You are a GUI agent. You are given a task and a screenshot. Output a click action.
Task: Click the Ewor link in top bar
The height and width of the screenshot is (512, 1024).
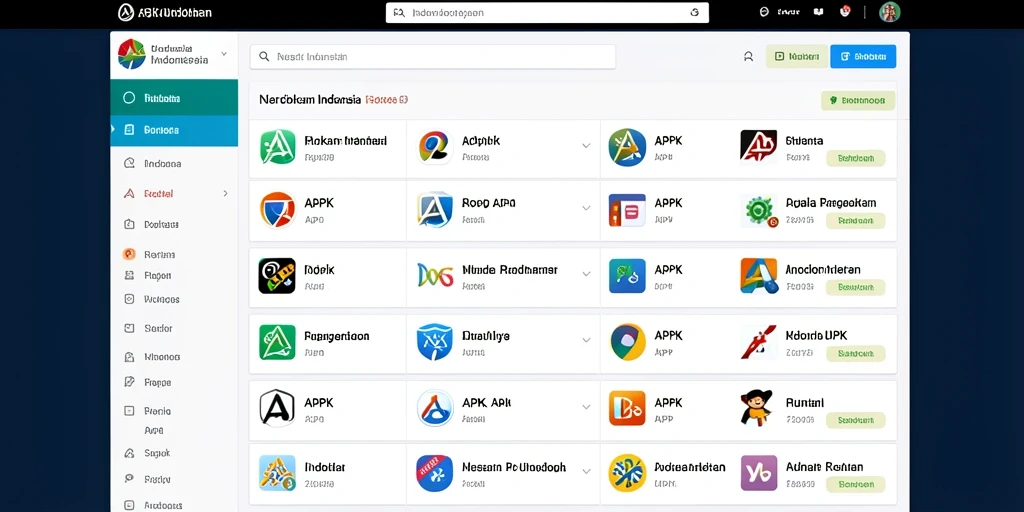pyautogui.click(x=789, y=12)
